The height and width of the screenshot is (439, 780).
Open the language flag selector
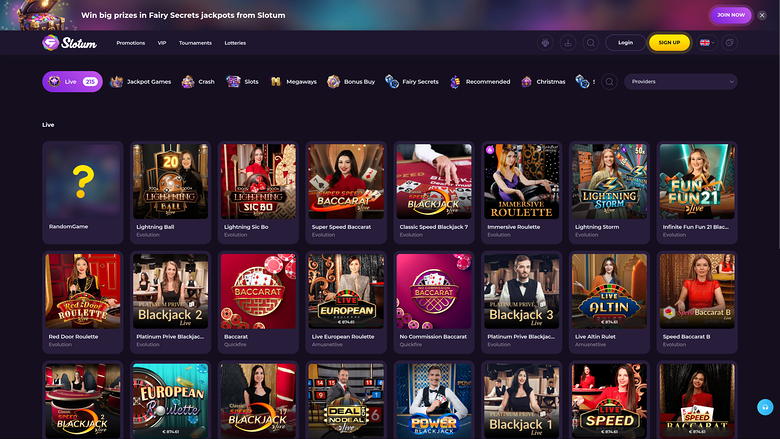(707, 43)
